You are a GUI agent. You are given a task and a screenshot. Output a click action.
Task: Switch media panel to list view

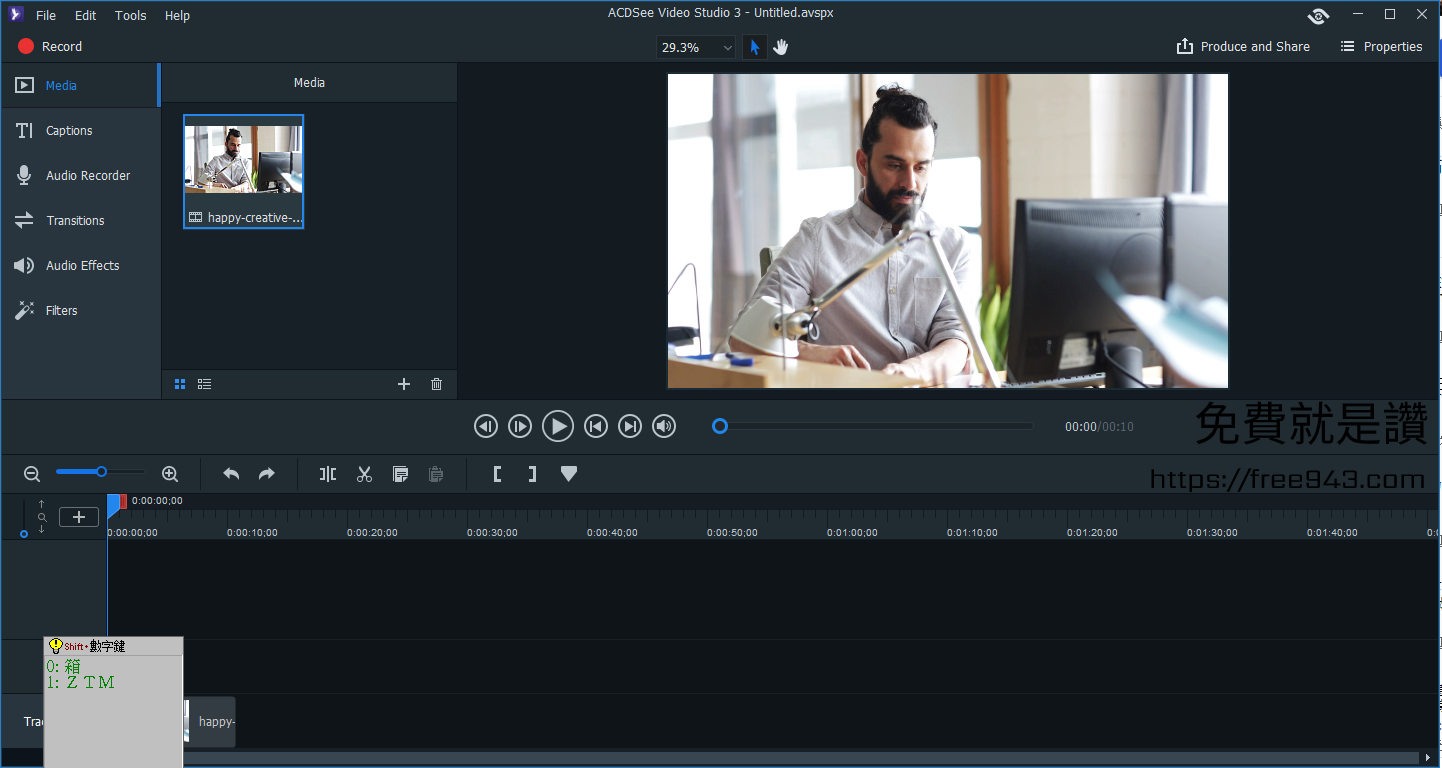[204, 384]
